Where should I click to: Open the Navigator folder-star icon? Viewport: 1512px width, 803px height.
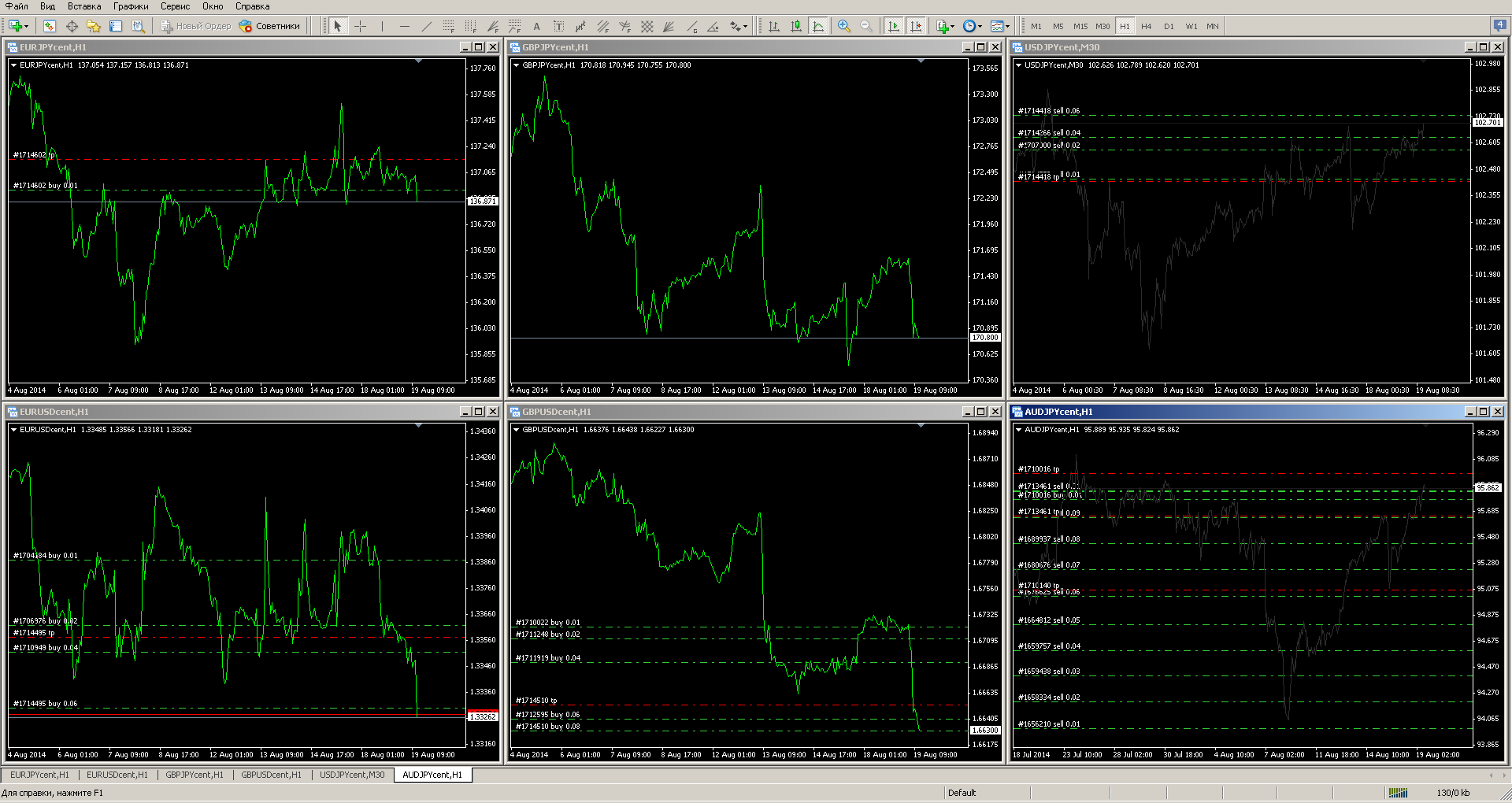[x=94, y=26]
